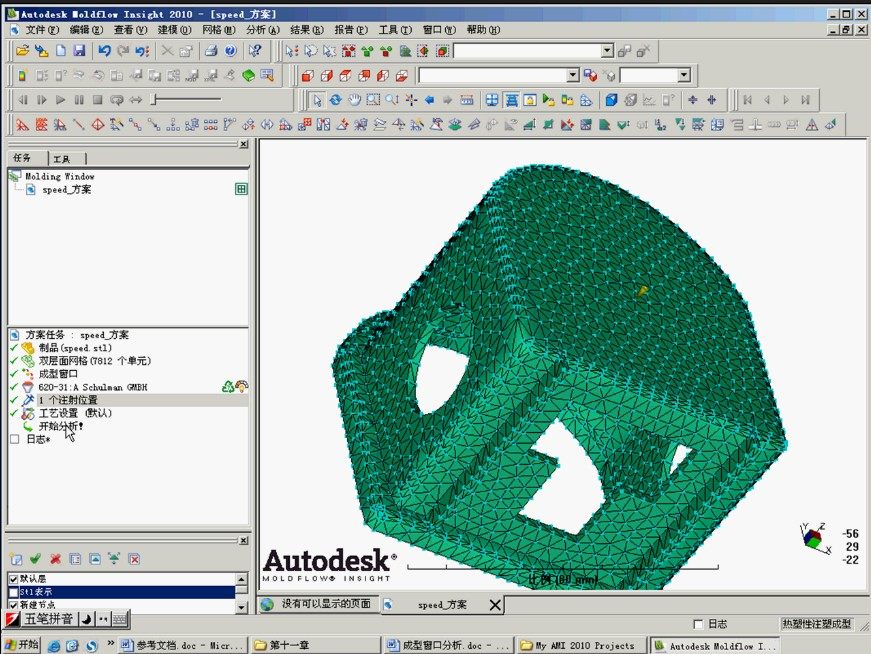Open the Windows 开始 start button

point(21,645)
